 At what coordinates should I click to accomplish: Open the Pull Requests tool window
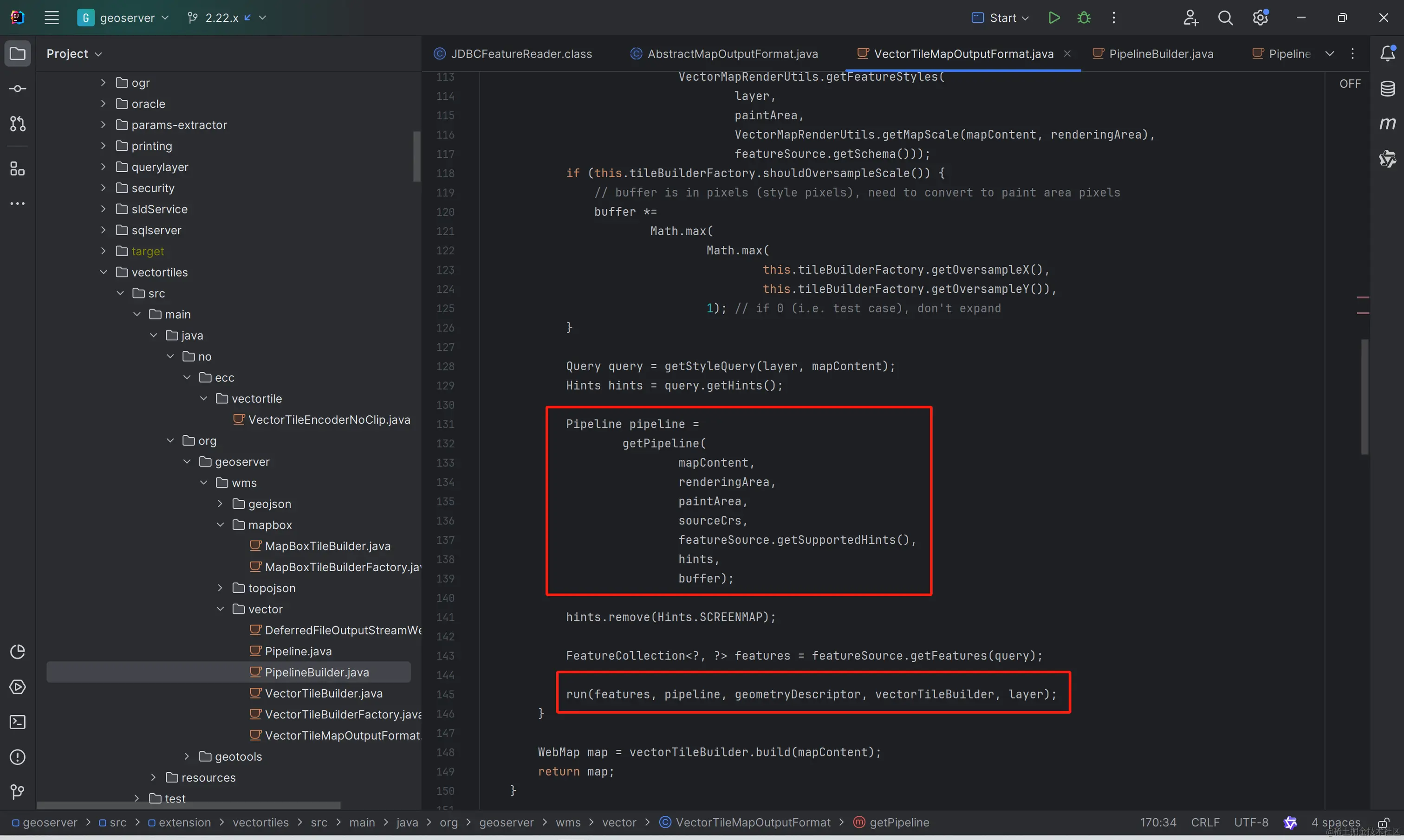(18, 124)
